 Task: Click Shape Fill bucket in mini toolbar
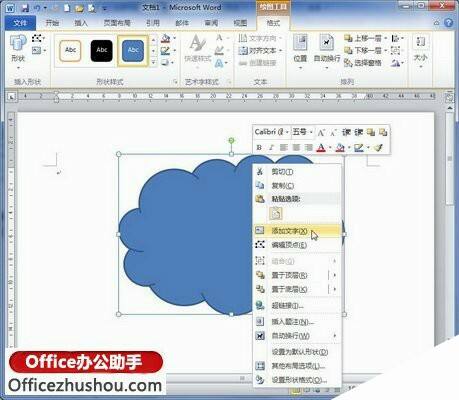(x=340, y=147)
